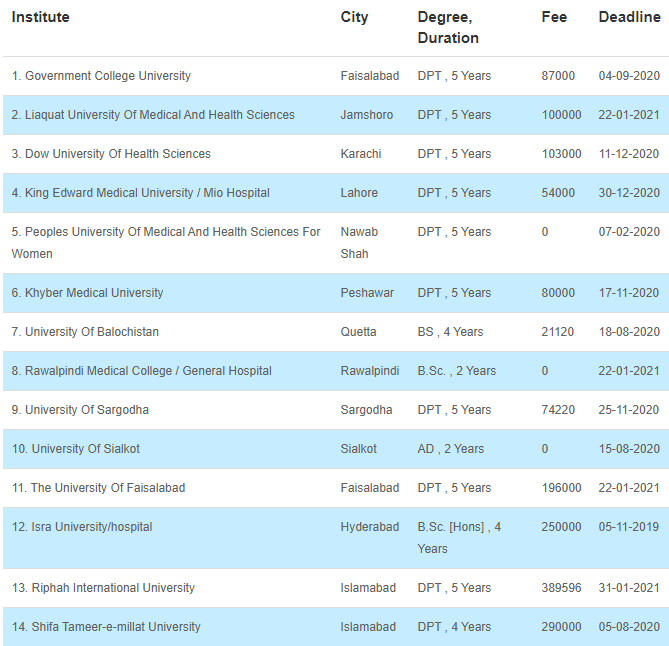Select fee value 389596
The width and height of the screenshot is (669, 646).
coord(561,588)
